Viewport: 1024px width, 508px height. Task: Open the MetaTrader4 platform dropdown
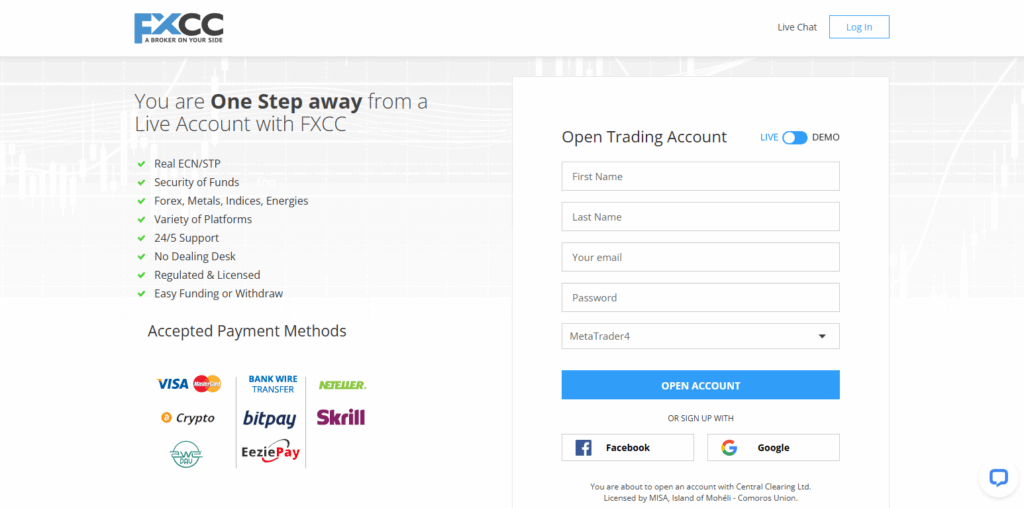[x=700, y=336]
